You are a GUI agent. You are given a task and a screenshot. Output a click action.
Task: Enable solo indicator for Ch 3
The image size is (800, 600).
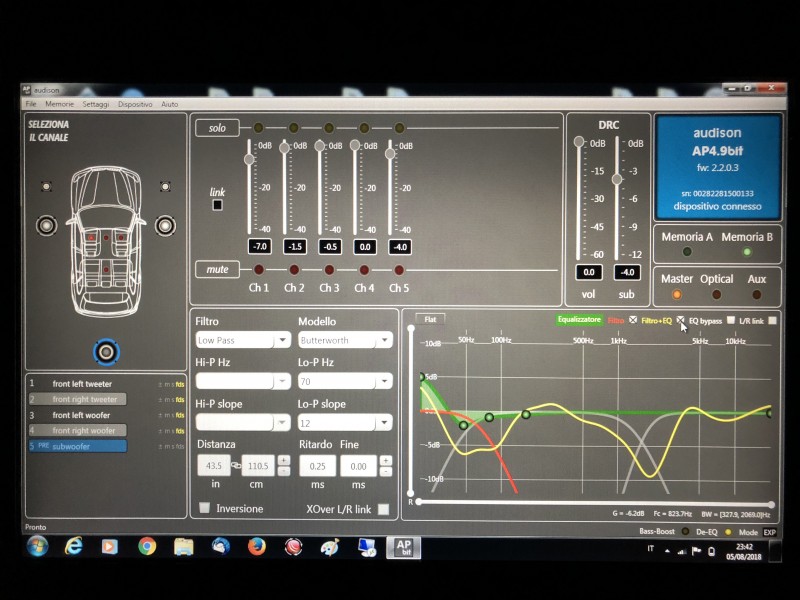coord(329,128)
